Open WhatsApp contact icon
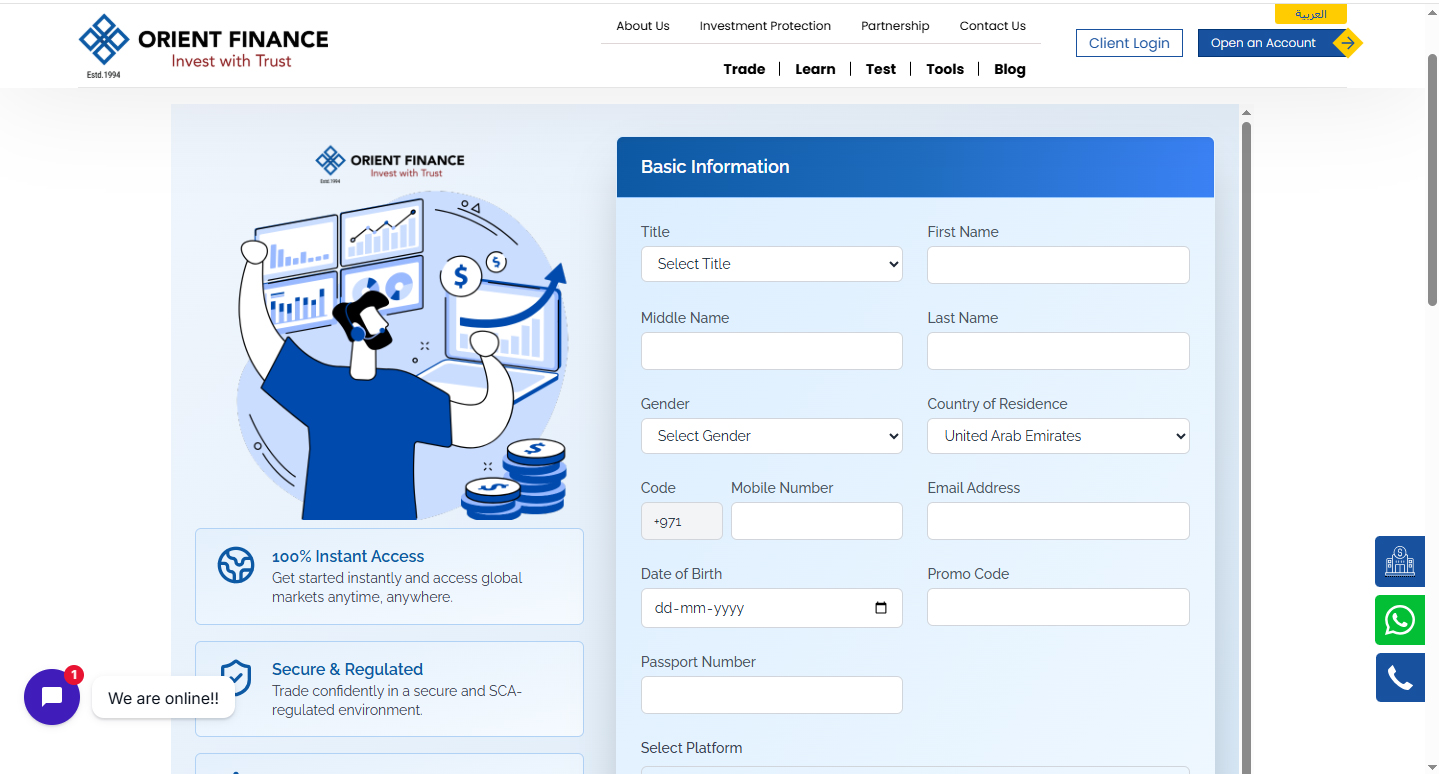 tap(1400, 620)
